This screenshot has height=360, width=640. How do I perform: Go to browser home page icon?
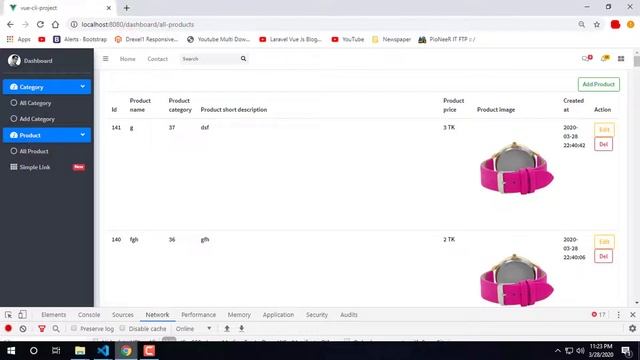tap(55, 24)
